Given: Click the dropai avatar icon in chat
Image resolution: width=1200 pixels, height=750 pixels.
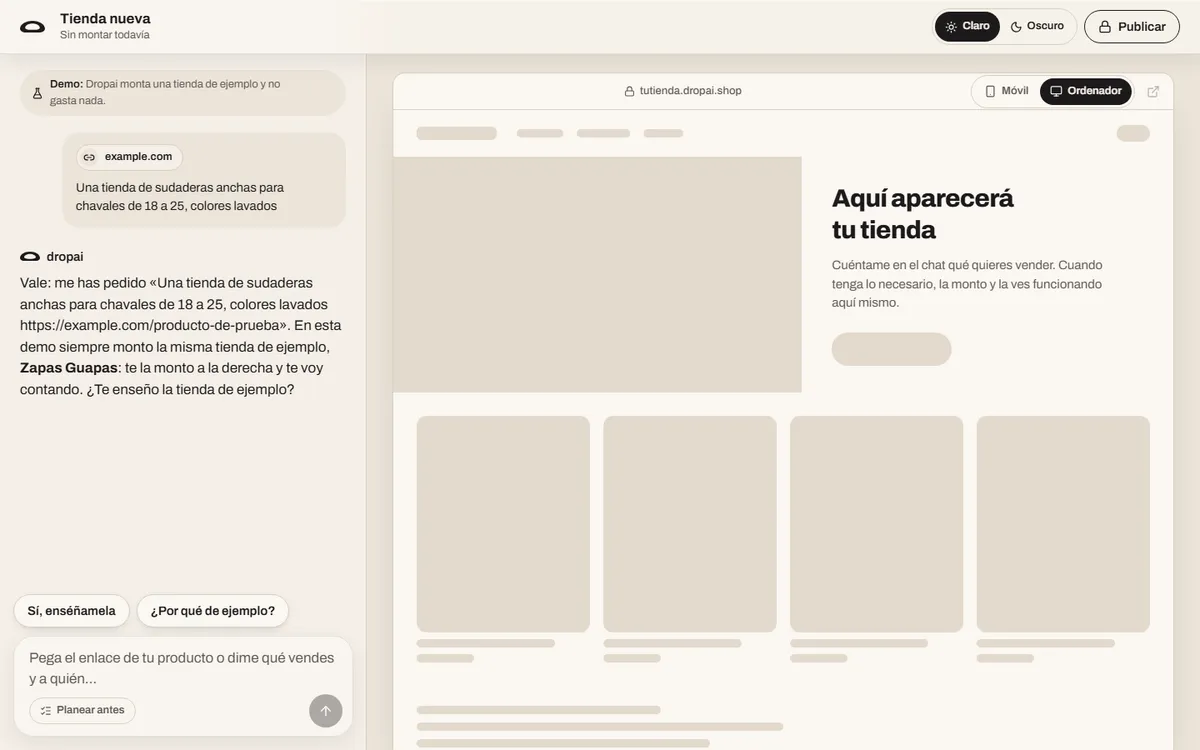Looking at the screenshot, I should 30,257.
